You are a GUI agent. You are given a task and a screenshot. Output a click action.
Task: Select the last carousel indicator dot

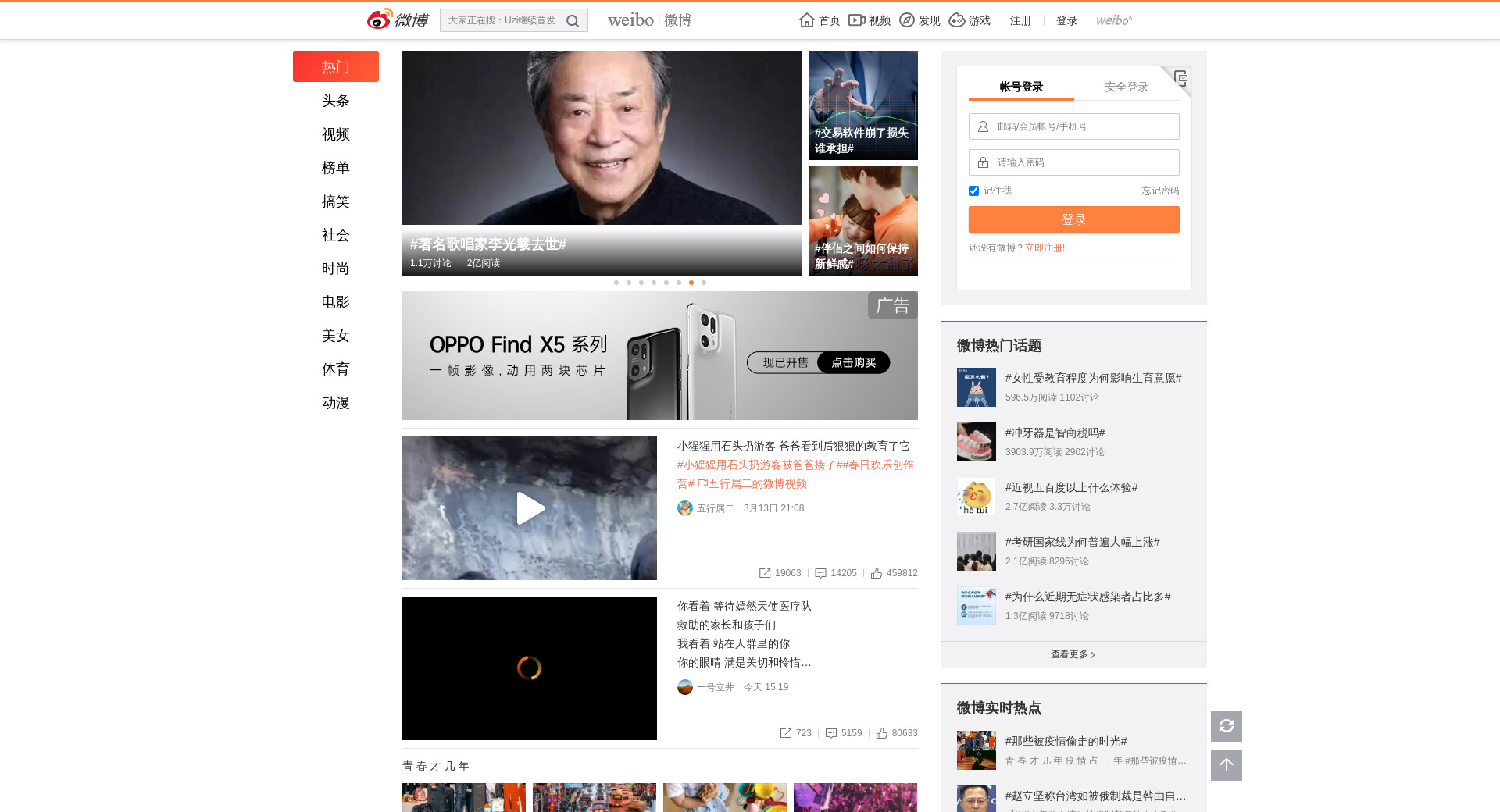(704, 283)
